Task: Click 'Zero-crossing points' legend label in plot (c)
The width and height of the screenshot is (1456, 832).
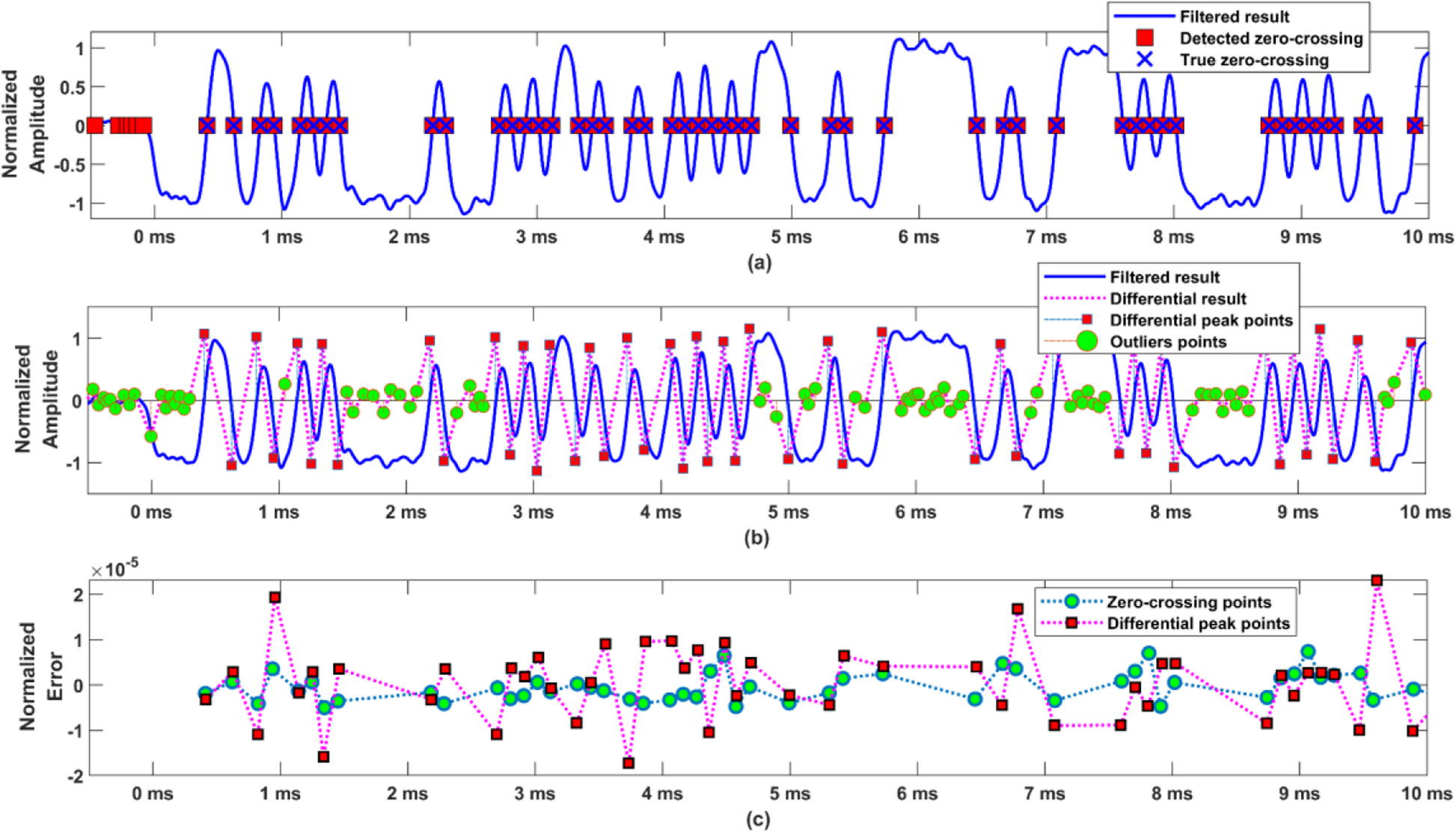Action: click(1189, 602)
